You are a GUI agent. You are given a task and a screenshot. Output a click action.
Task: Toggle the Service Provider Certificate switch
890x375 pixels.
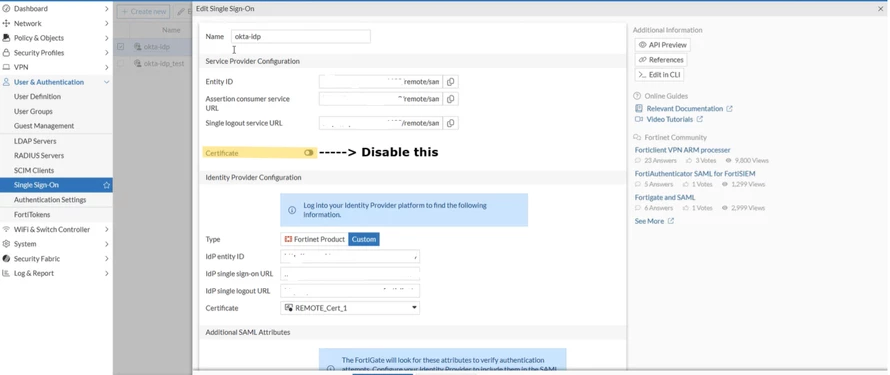[x=309, y=153]
